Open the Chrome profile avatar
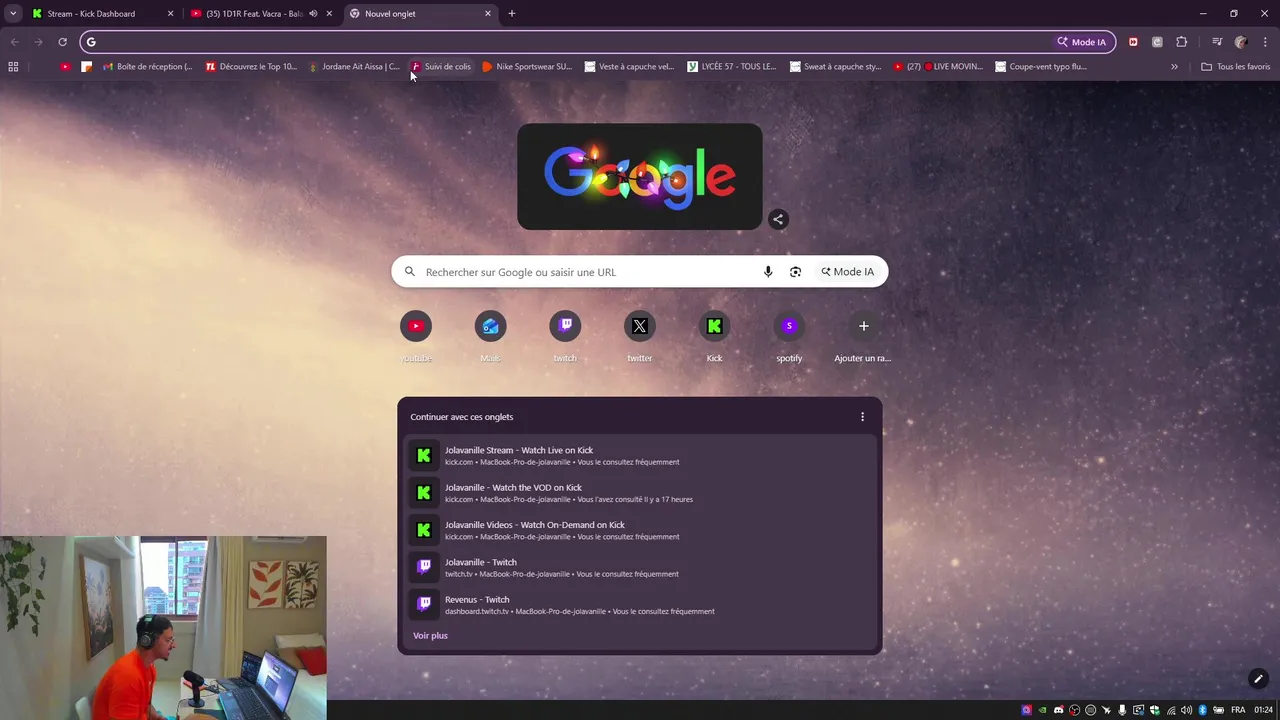1280x720 pixels. point(1241,42)
